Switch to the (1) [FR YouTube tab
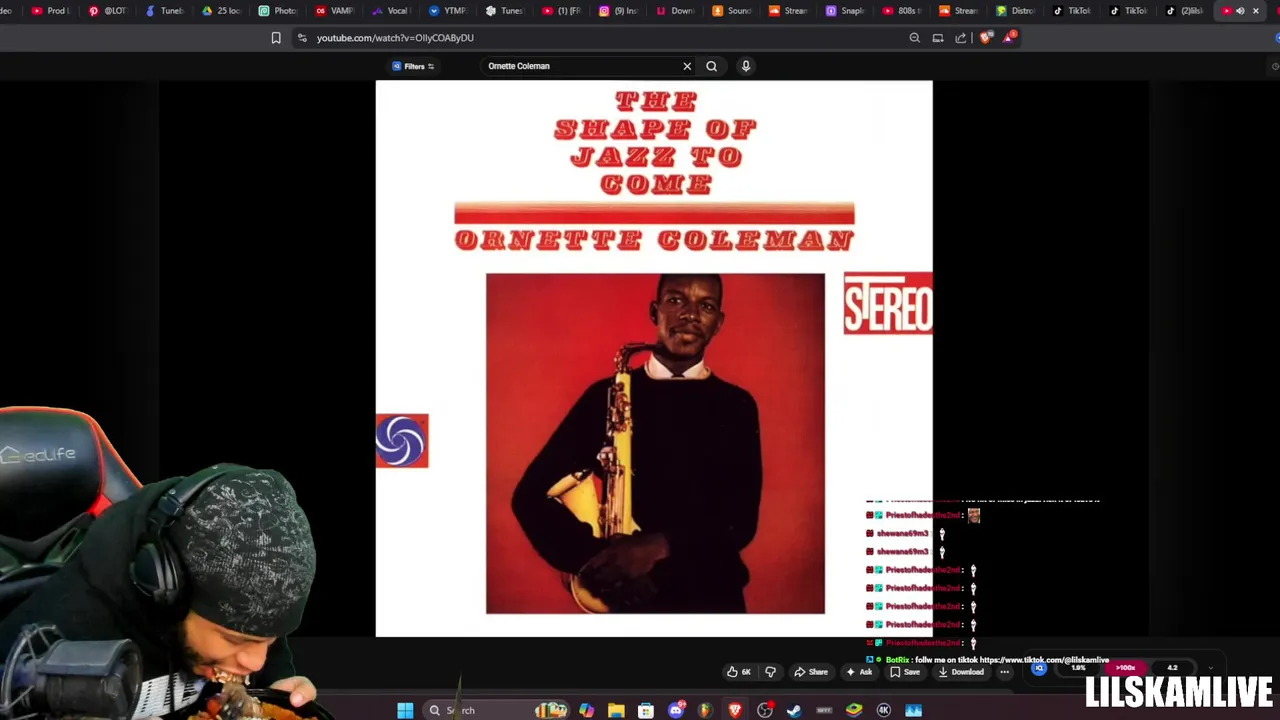This screenshot has width=1280, height=720. pos(562,11)
